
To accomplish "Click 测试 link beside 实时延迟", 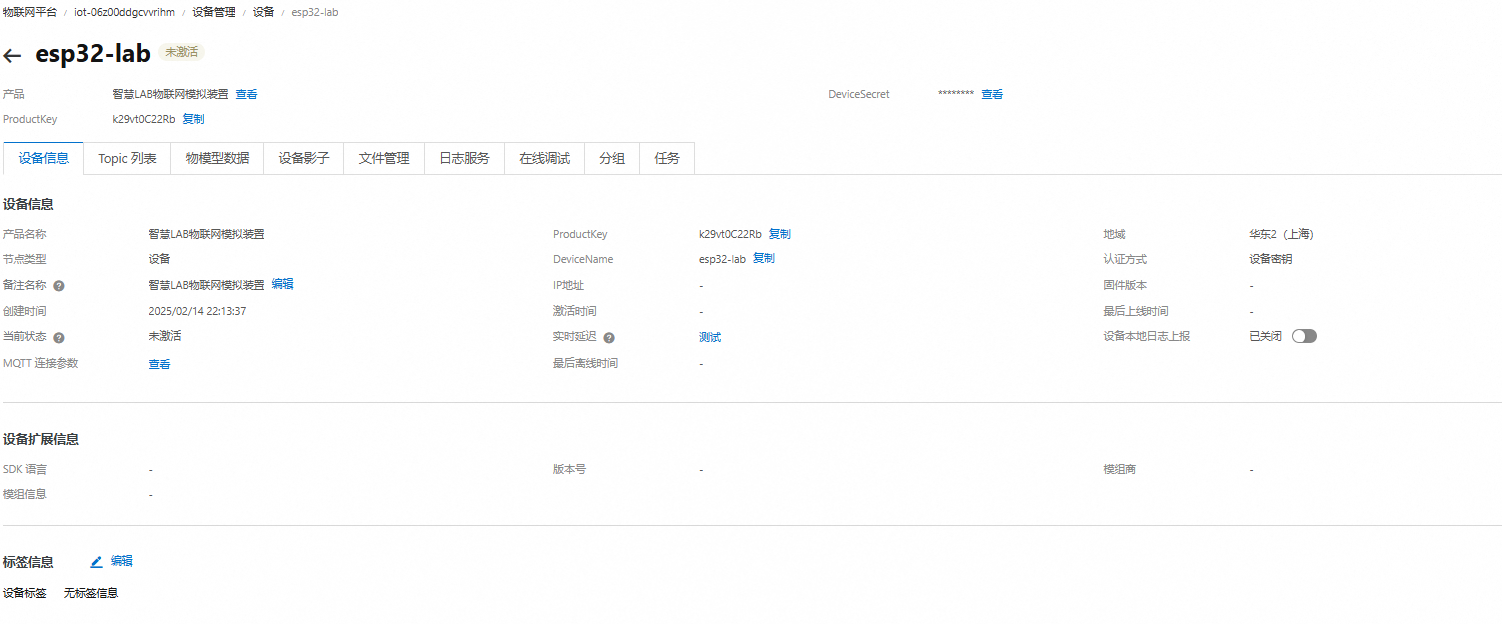I will click(x=710, y=337).
